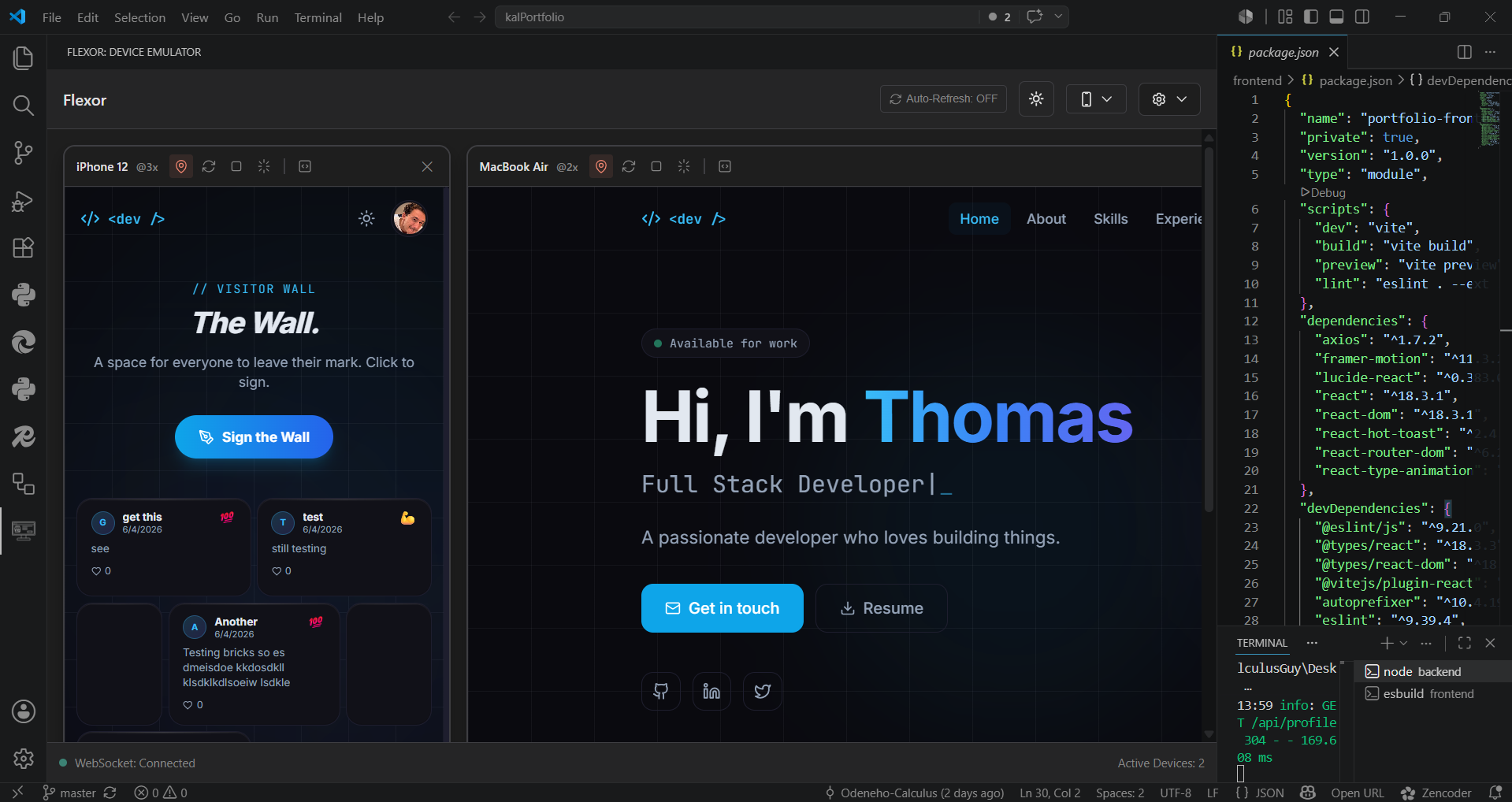The height and width of the screenshot is (802, 1512).
Task: Open Source Control in the activity bar
Action: click(x=24, y=153)
